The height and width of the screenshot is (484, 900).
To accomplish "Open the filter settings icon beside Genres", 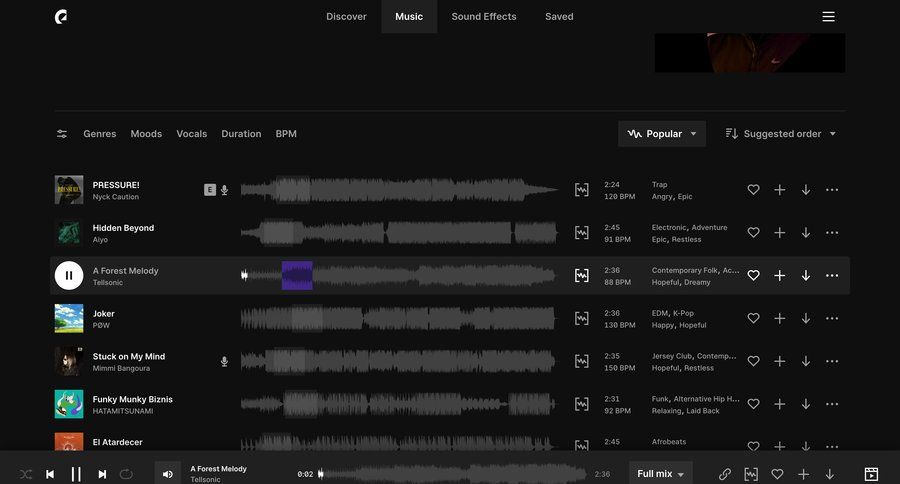I will (x=62, y=134).
